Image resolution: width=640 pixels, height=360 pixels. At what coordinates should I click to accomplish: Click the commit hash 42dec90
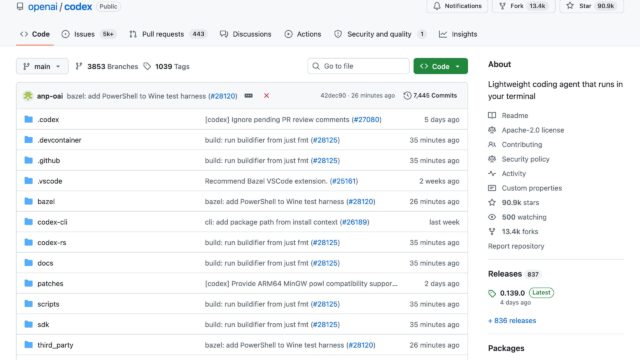[333, 96]
